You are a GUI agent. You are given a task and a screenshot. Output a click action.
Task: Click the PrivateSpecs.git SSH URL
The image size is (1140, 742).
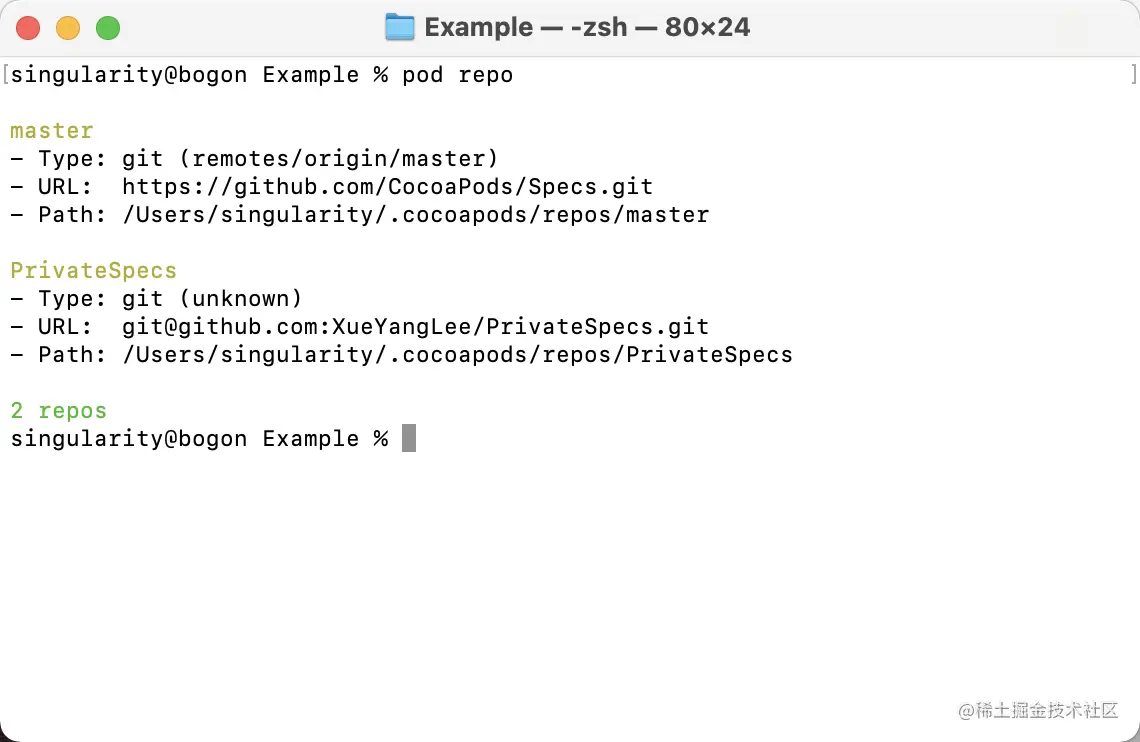pos(415,326)
